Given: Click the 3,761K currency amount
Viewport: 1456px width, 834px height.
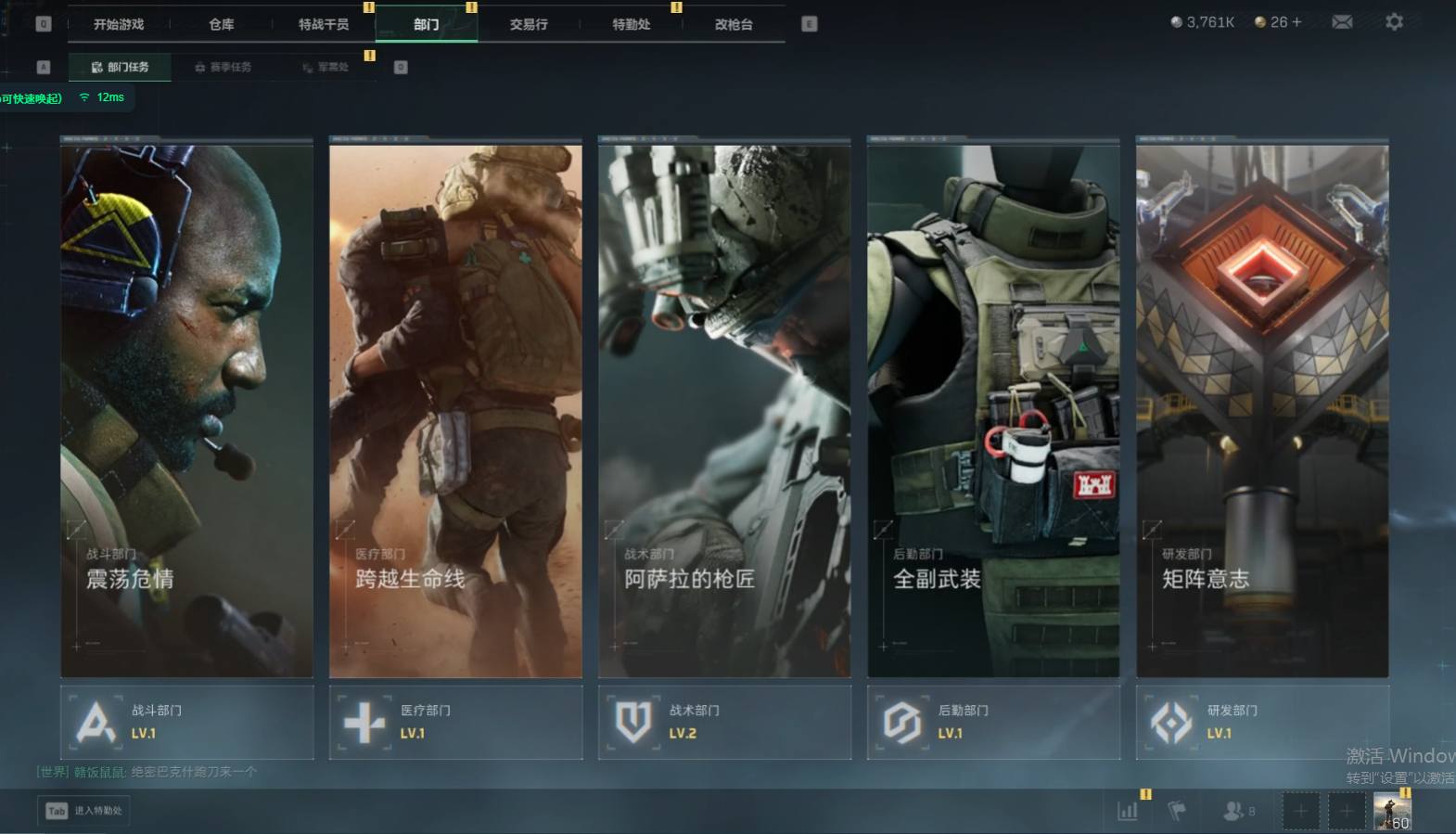Looking at the screenshot, I should tap(1210, 22).
